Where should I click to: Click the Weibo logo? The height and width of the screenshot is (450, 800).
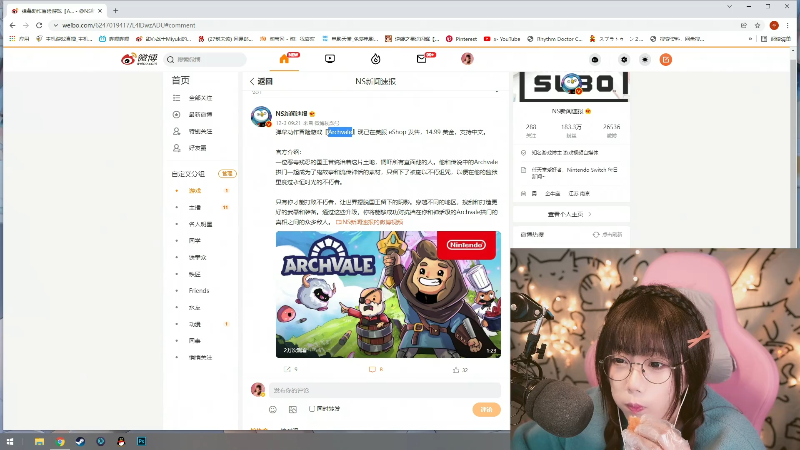(139, 59)
